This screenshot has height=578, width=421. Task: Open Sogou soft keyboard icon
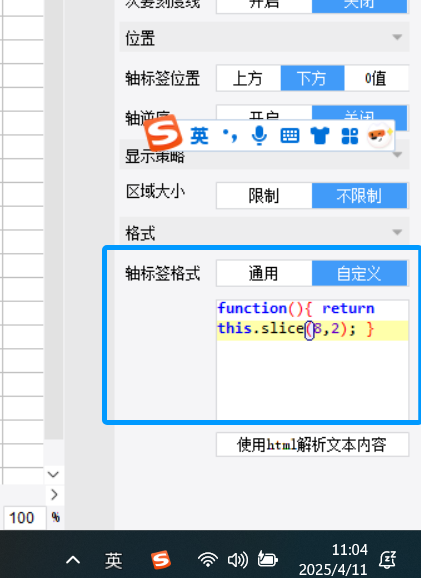[x=290, y=136]
